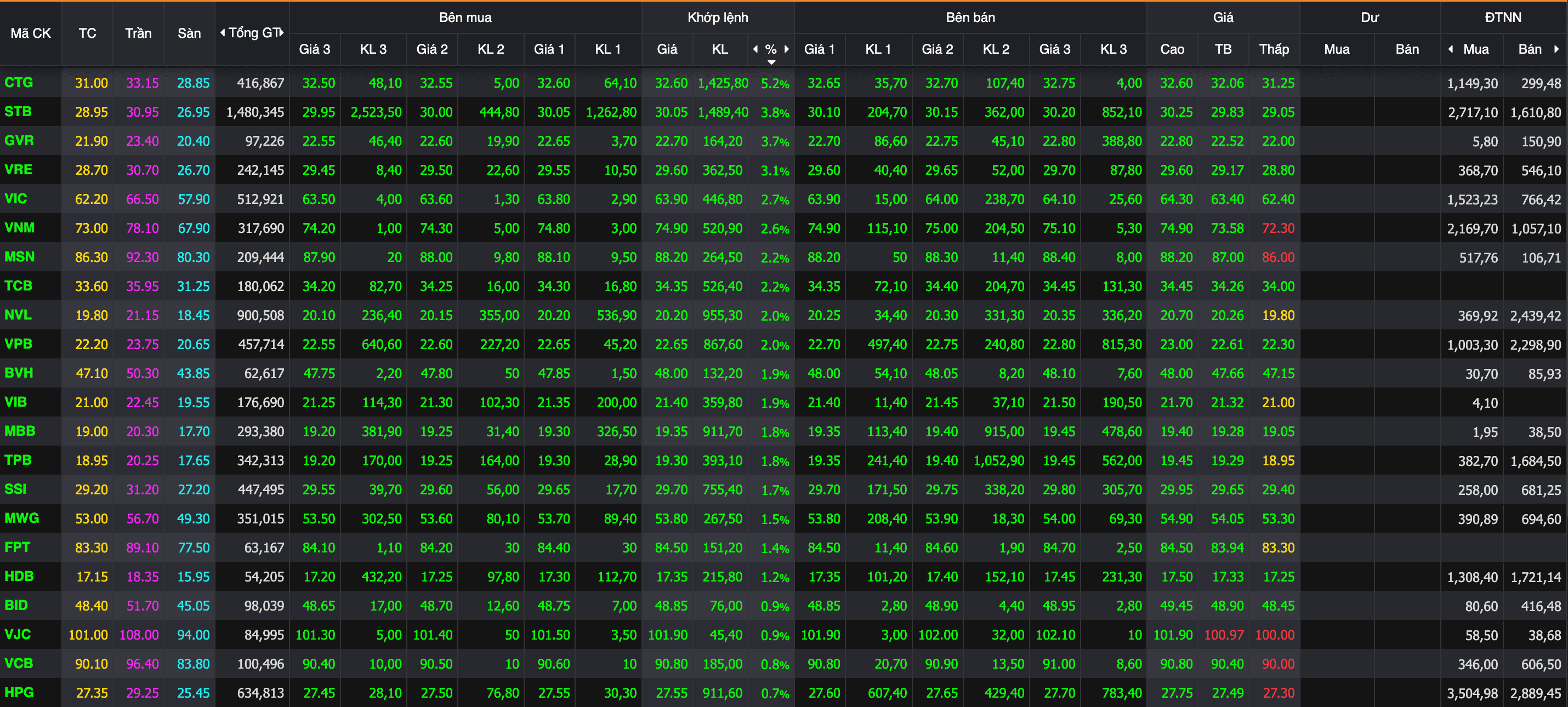Open the TPB stock symbol
The width and height of the screenshot is (1568, 707).
pos(18,460)
